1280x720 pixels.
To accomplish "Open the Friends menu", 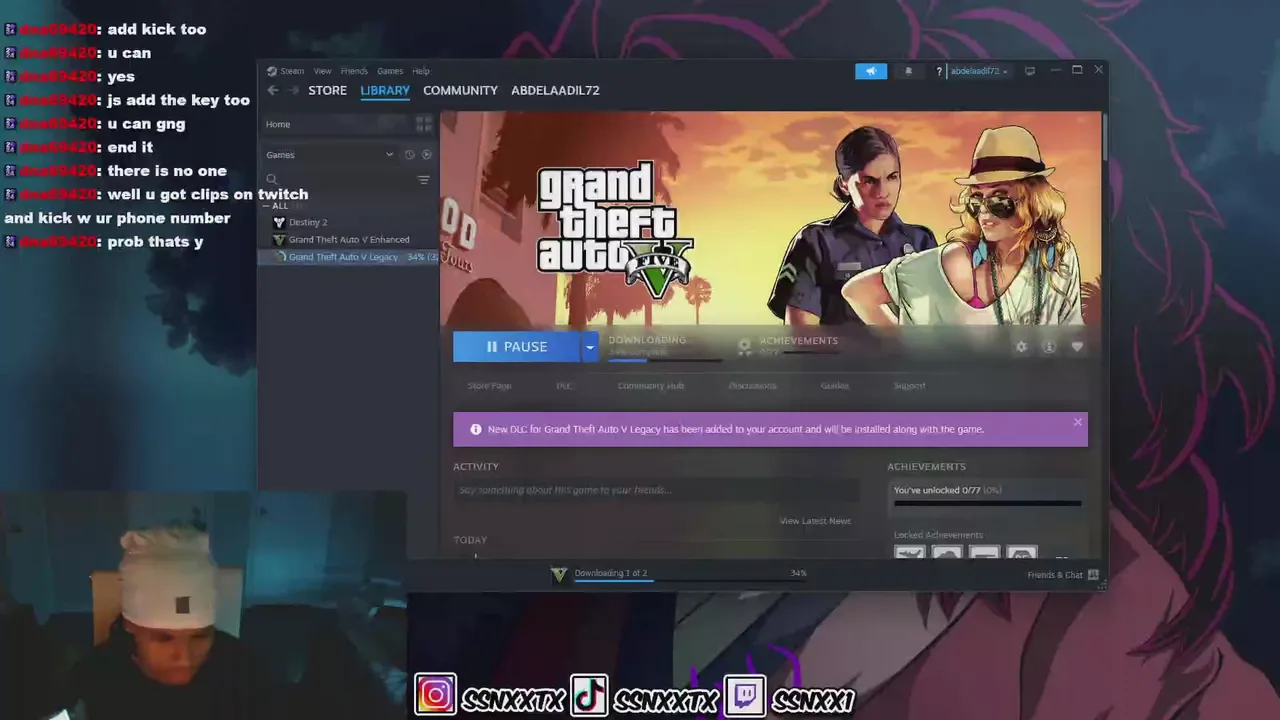I will point(354,71).
